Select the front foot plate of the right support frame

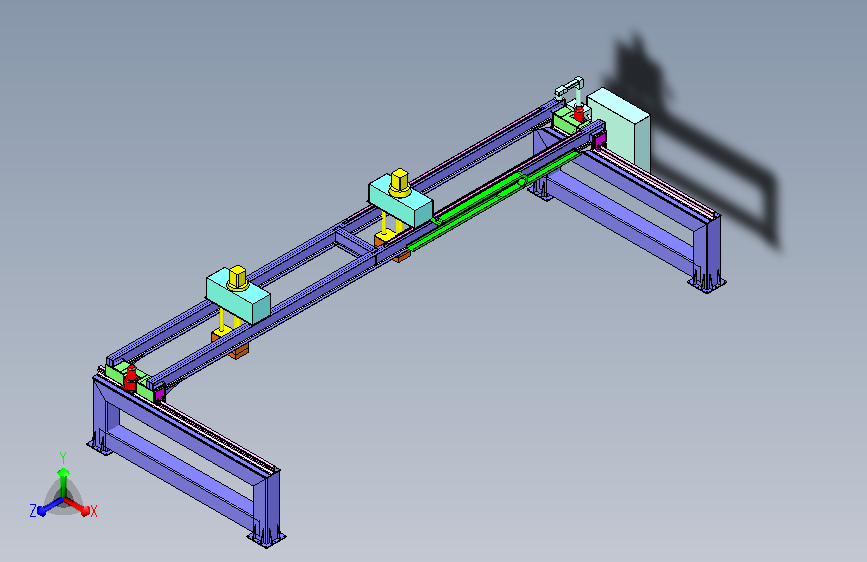coord(707,284)
